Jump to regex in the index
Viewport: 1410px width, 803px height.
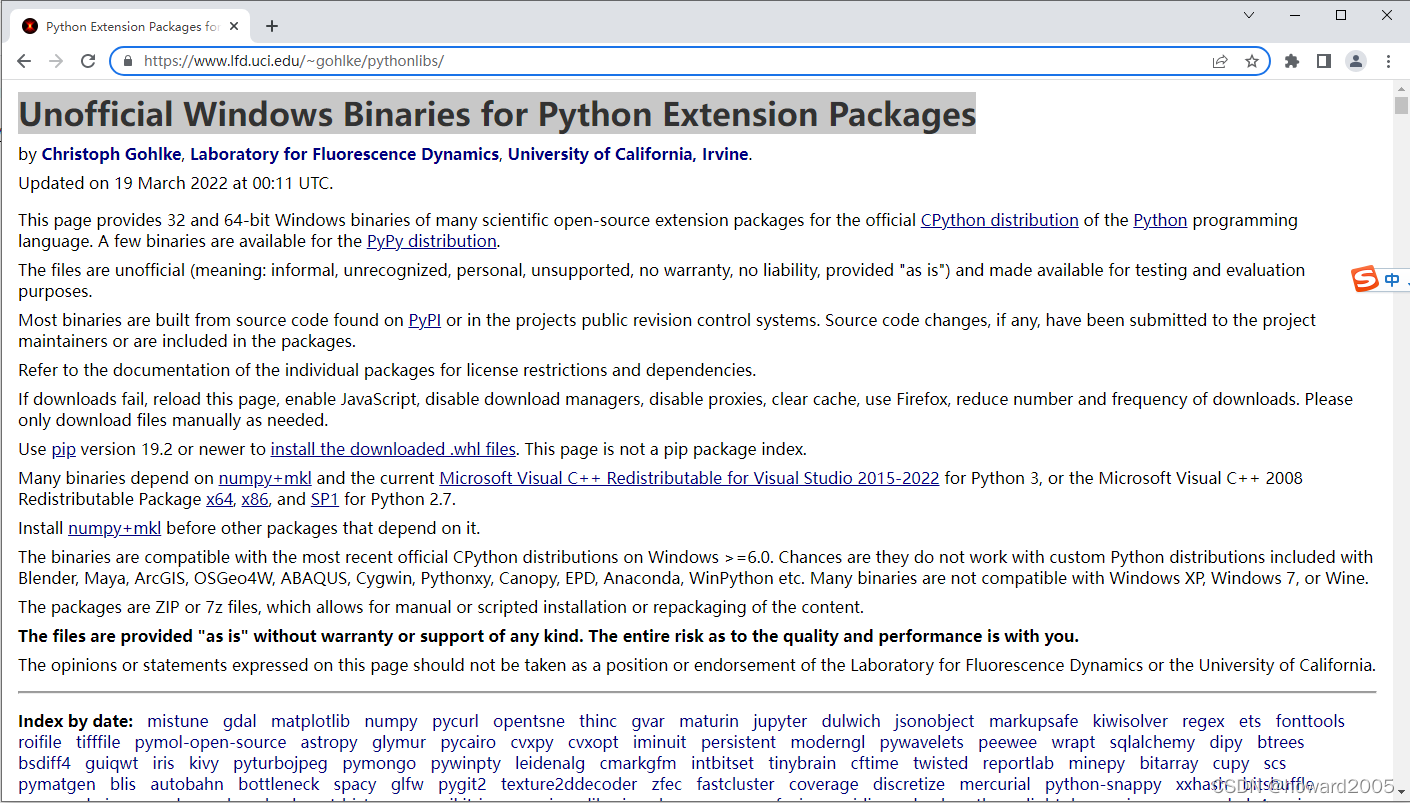point(1203,721)
